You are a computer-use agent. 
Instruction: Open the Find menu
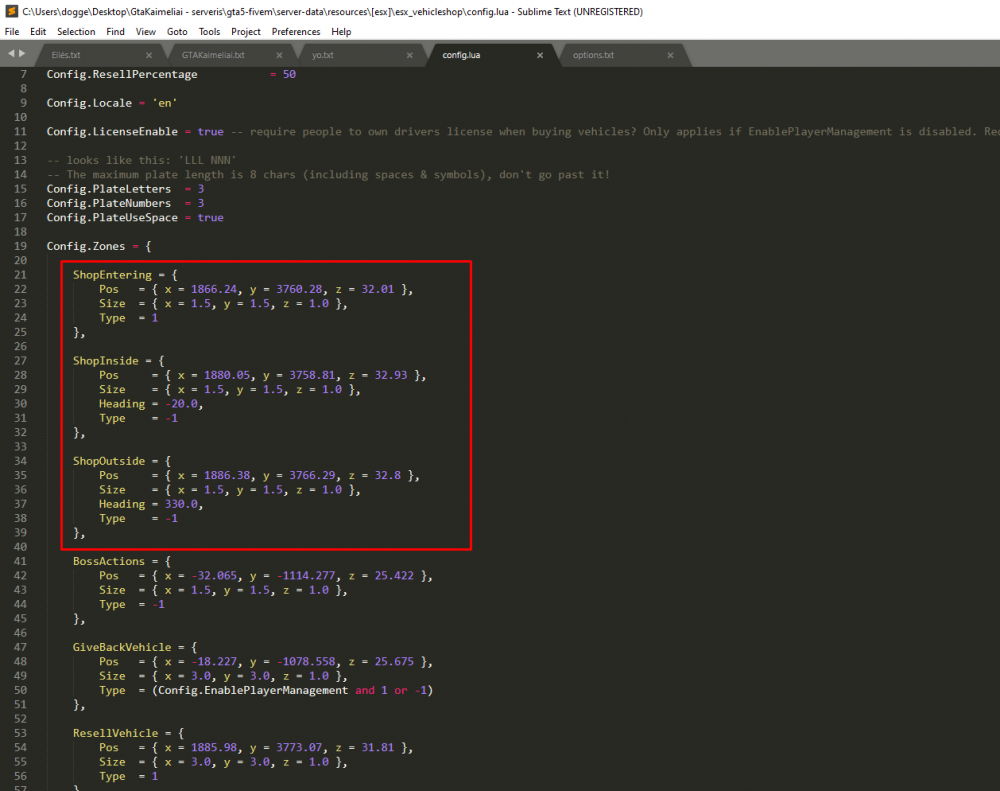click(115, 32)
